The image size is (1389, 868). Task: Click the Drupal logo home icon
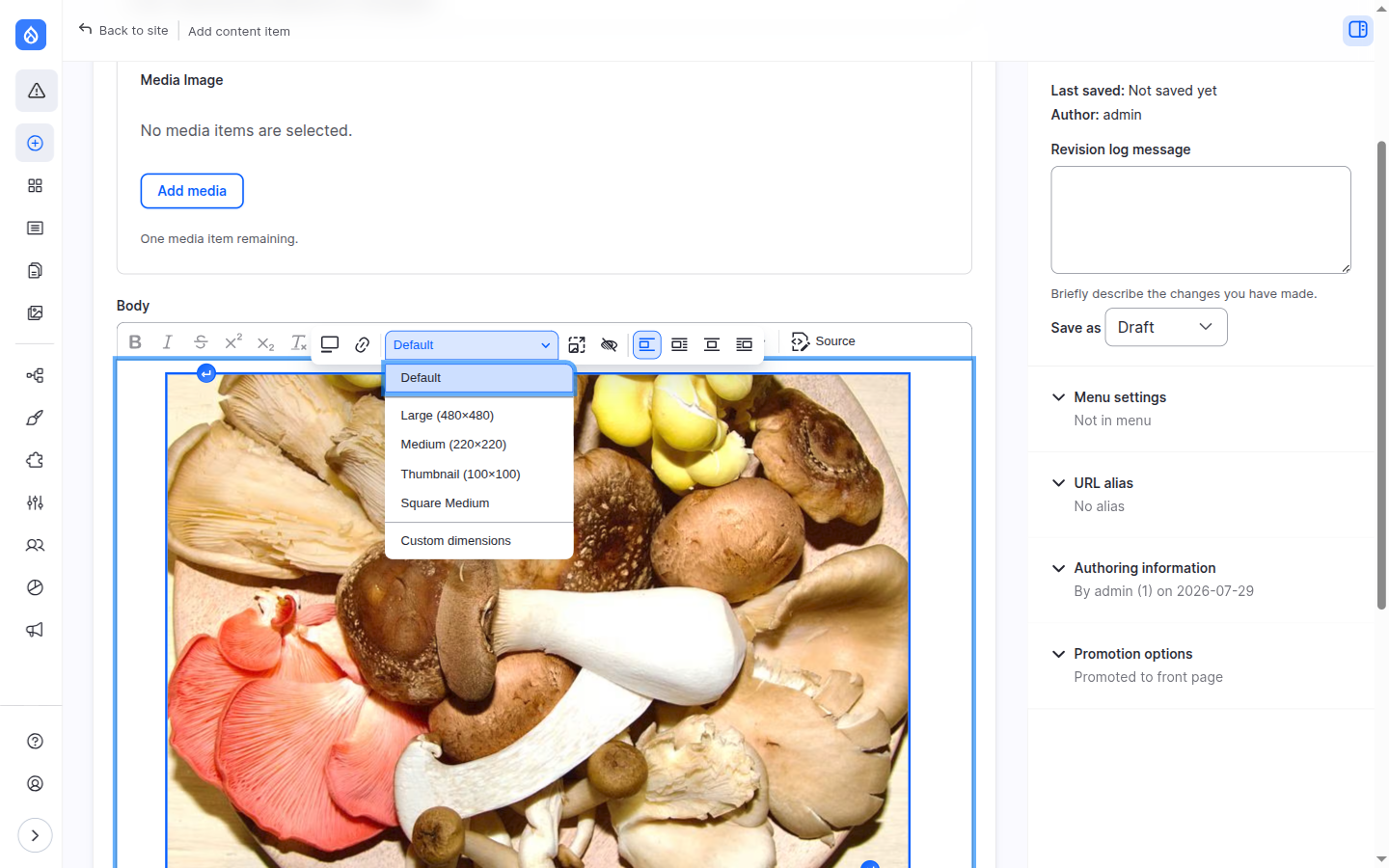click(31, 35)
